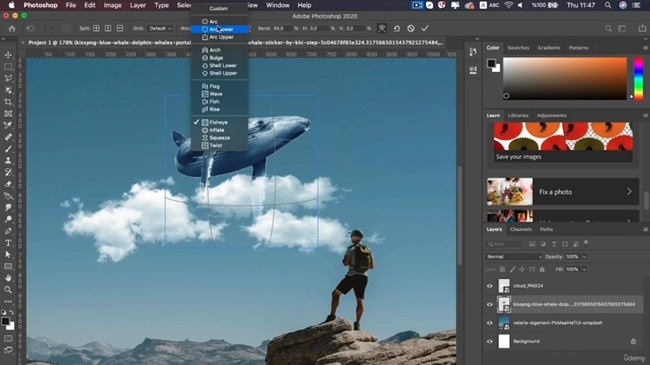
Task: Choose Arc Lower warp style
Action: [220, 29]
